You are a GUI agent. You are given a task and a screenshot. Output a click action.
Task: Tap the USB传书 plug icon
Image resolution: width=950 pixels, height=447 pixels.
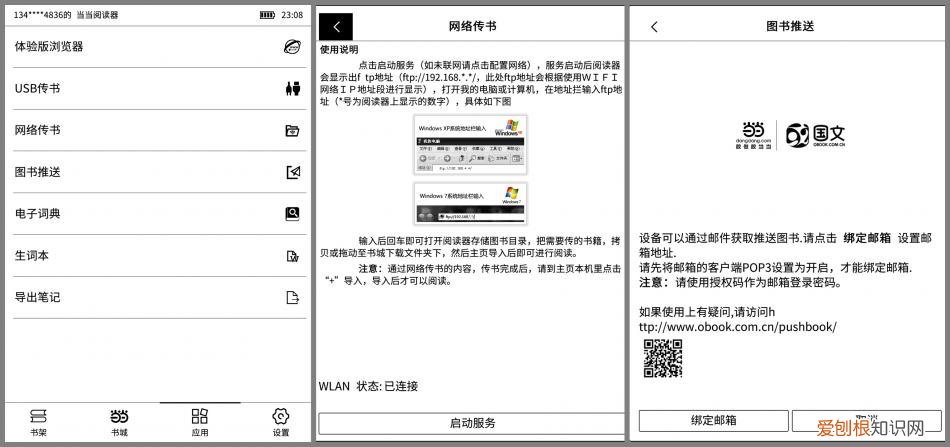293,88
